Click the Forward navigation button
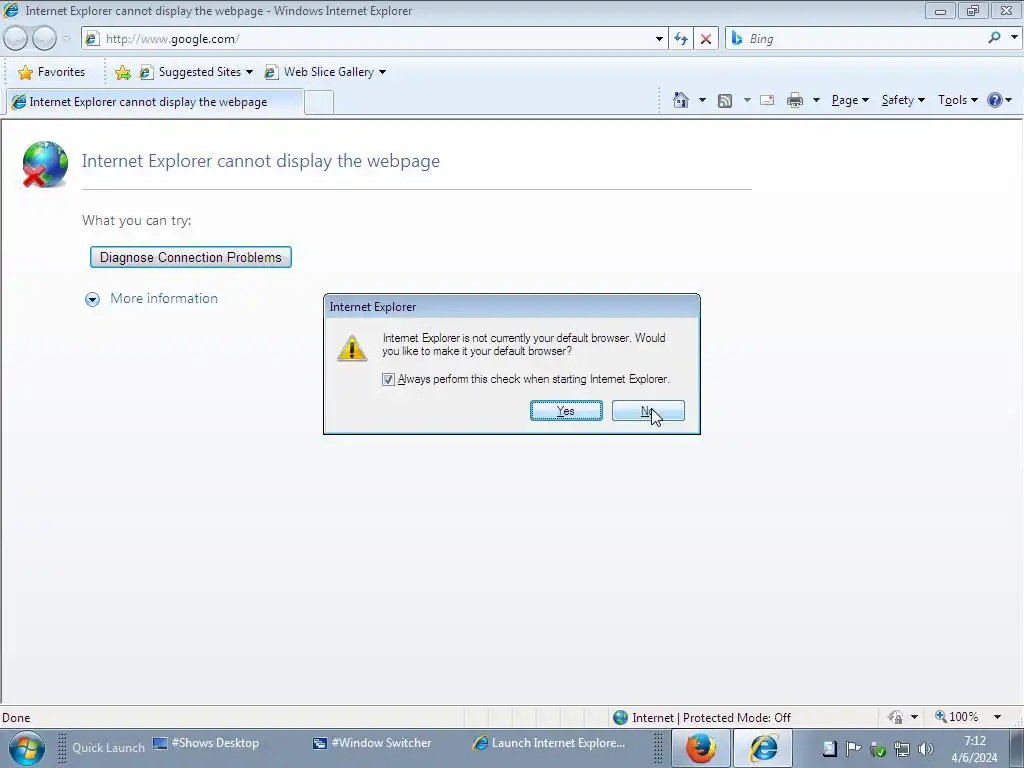 (x=44, y=39)
